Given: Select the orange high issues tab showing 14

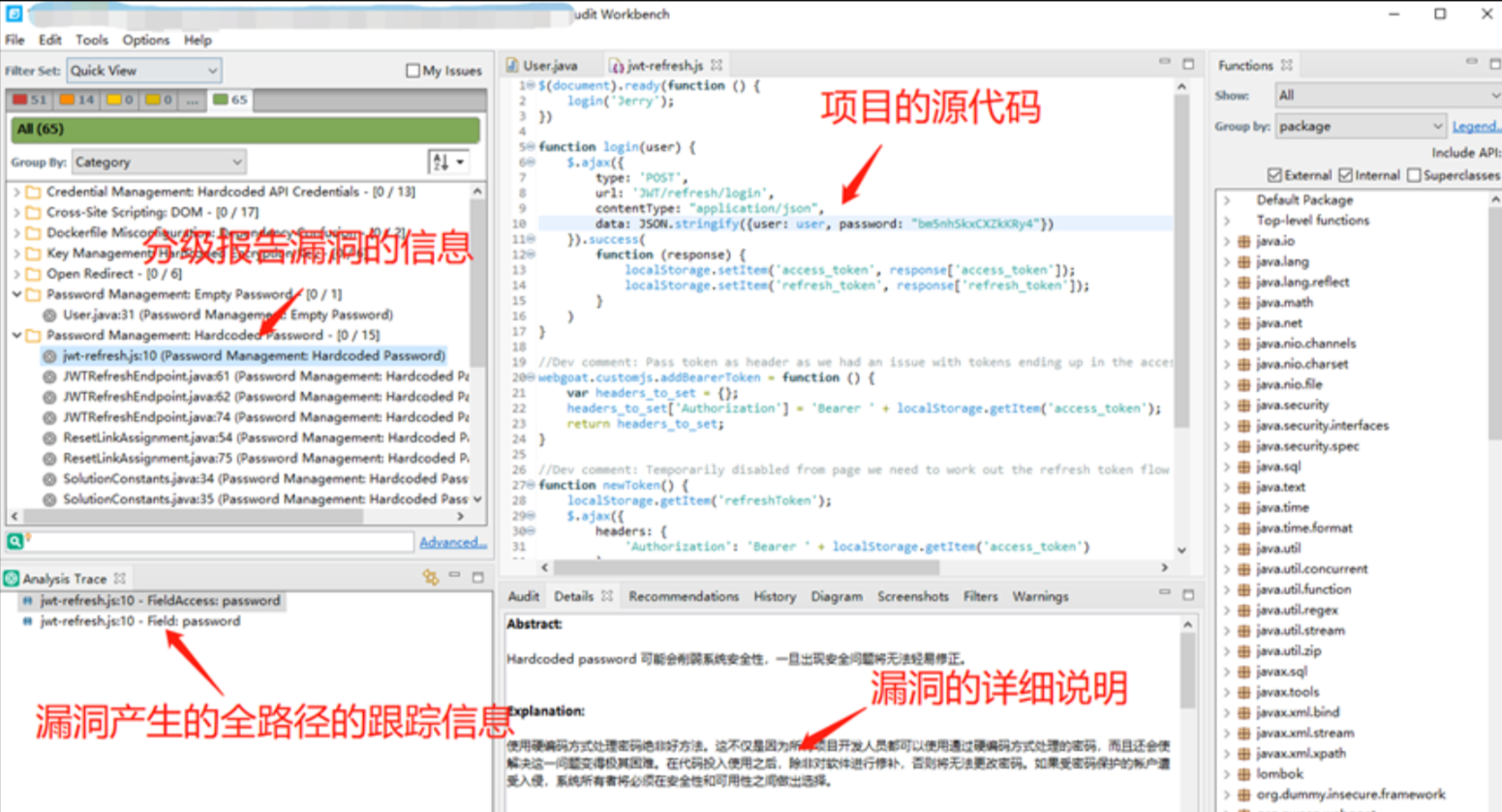Looking at the screenshot, I should [x=77, y=100].
